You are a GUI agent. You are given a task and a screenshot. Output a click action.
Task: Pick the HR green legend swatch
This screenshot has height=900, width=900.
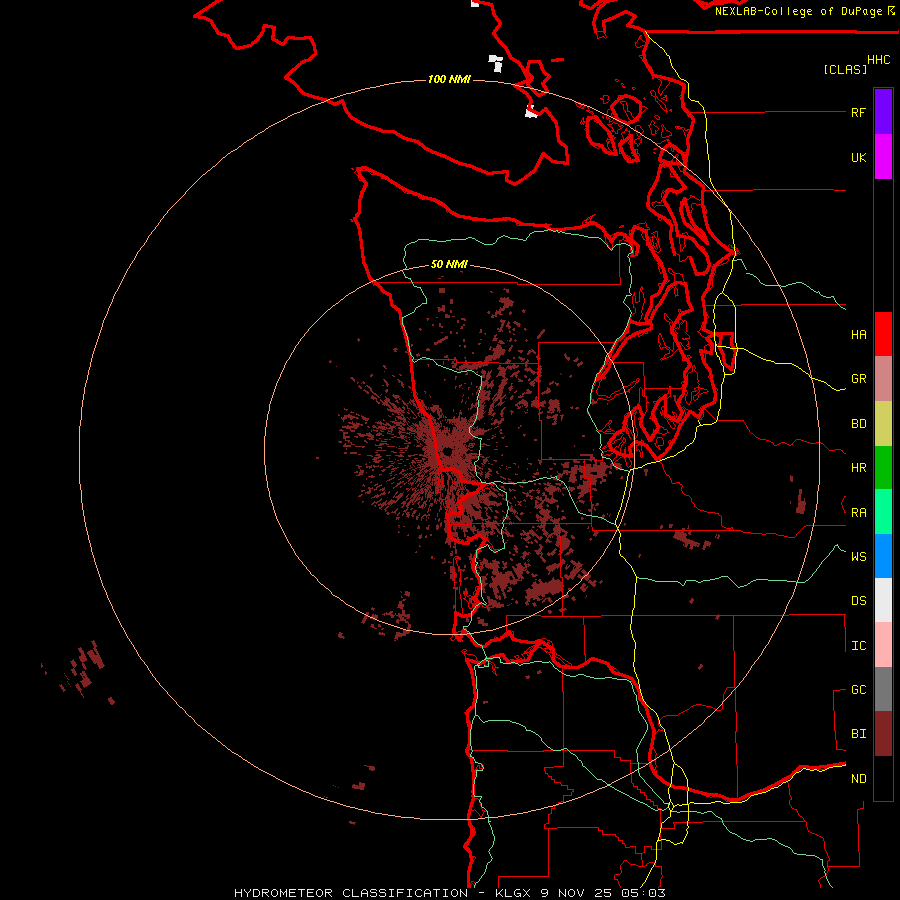pyautogui.click(x=883, y=468)
